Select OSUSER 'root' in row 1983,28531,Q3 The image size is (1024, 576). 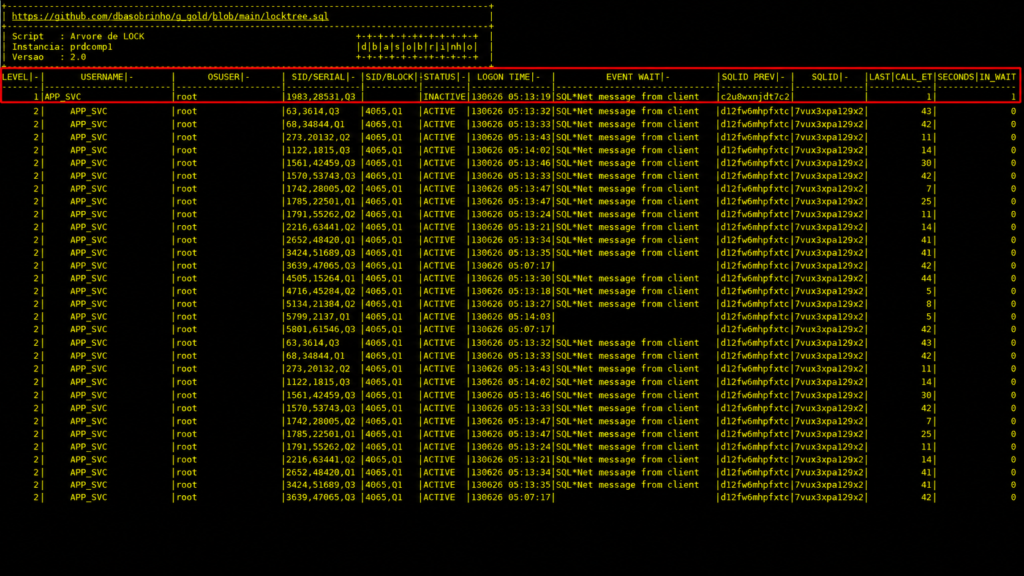(x=186, y=97)
